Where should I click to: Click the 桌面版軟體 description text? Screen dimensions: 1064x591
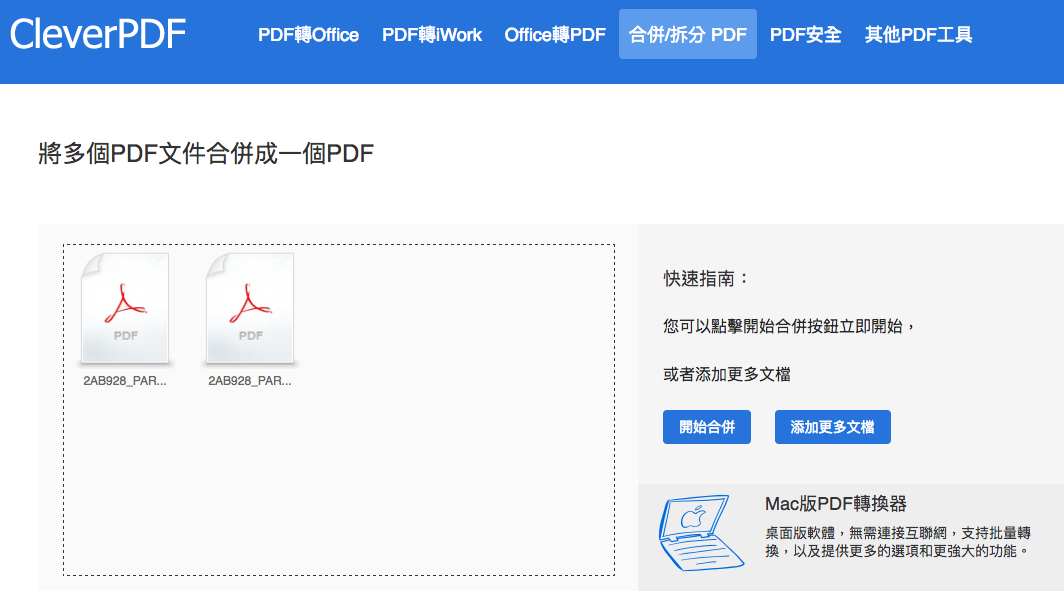(898, 542)
